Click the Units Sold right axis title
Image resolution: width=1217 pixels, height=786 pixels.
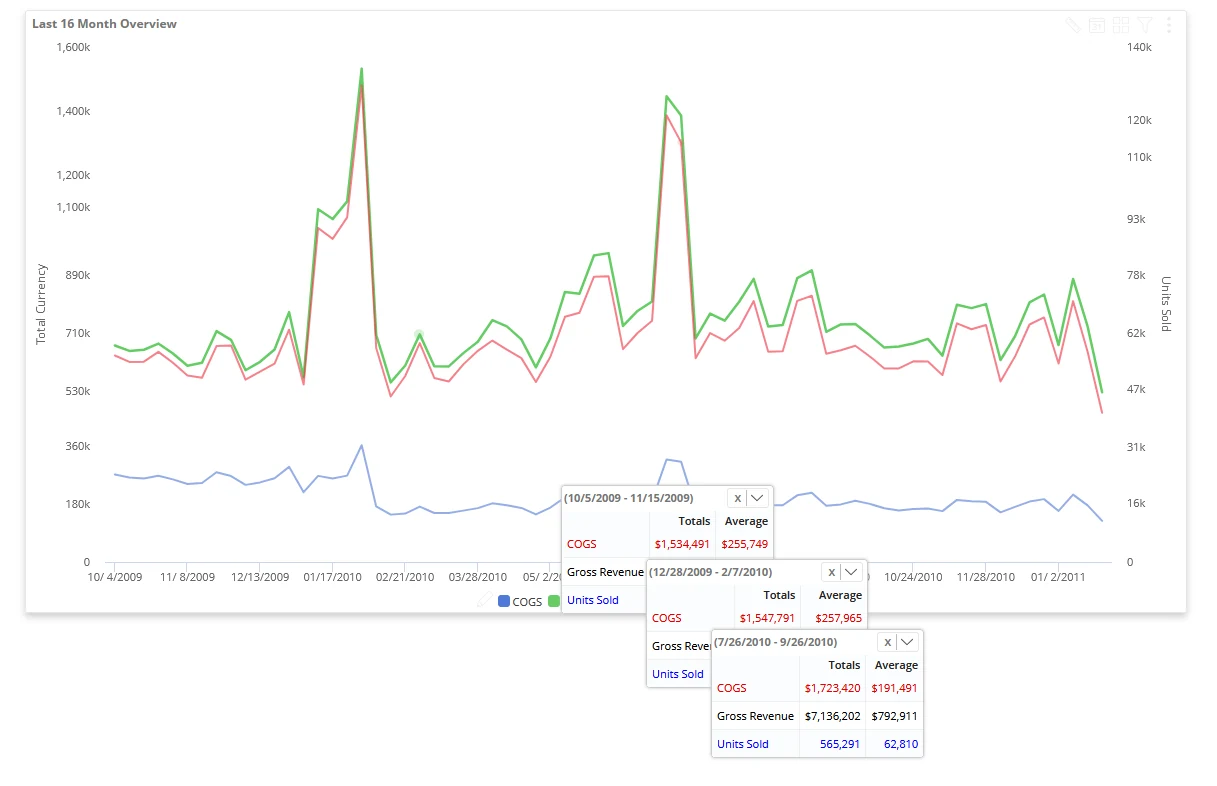click(x=1165, y=304)
